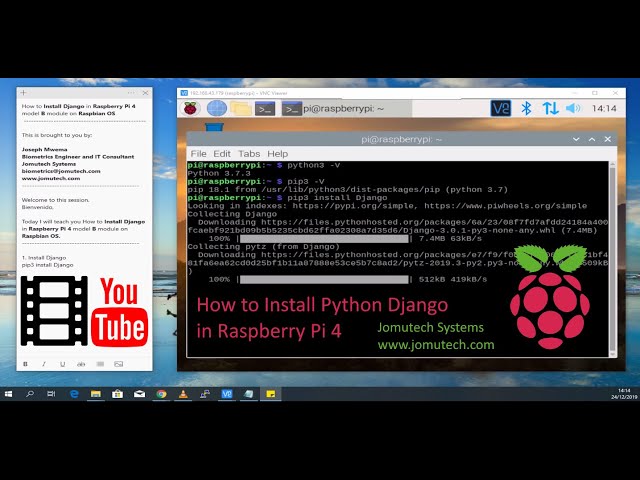Click the 14:14 clock in Pi panel
The width and height of the screenshot is (640, 480).
pyautogui.click(x=604, y=109)
